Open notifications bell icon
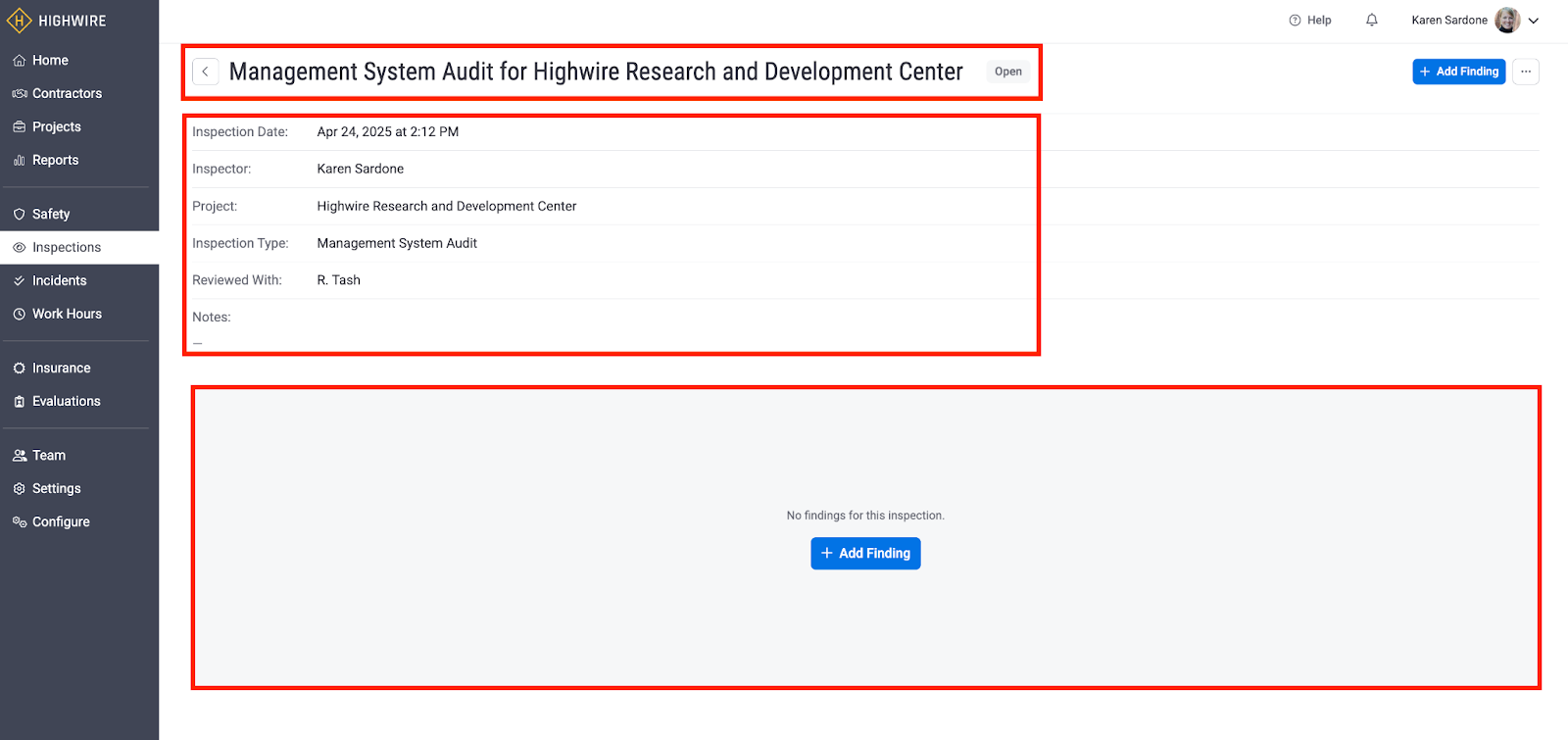1568x740 pixels. (1372, 21)
